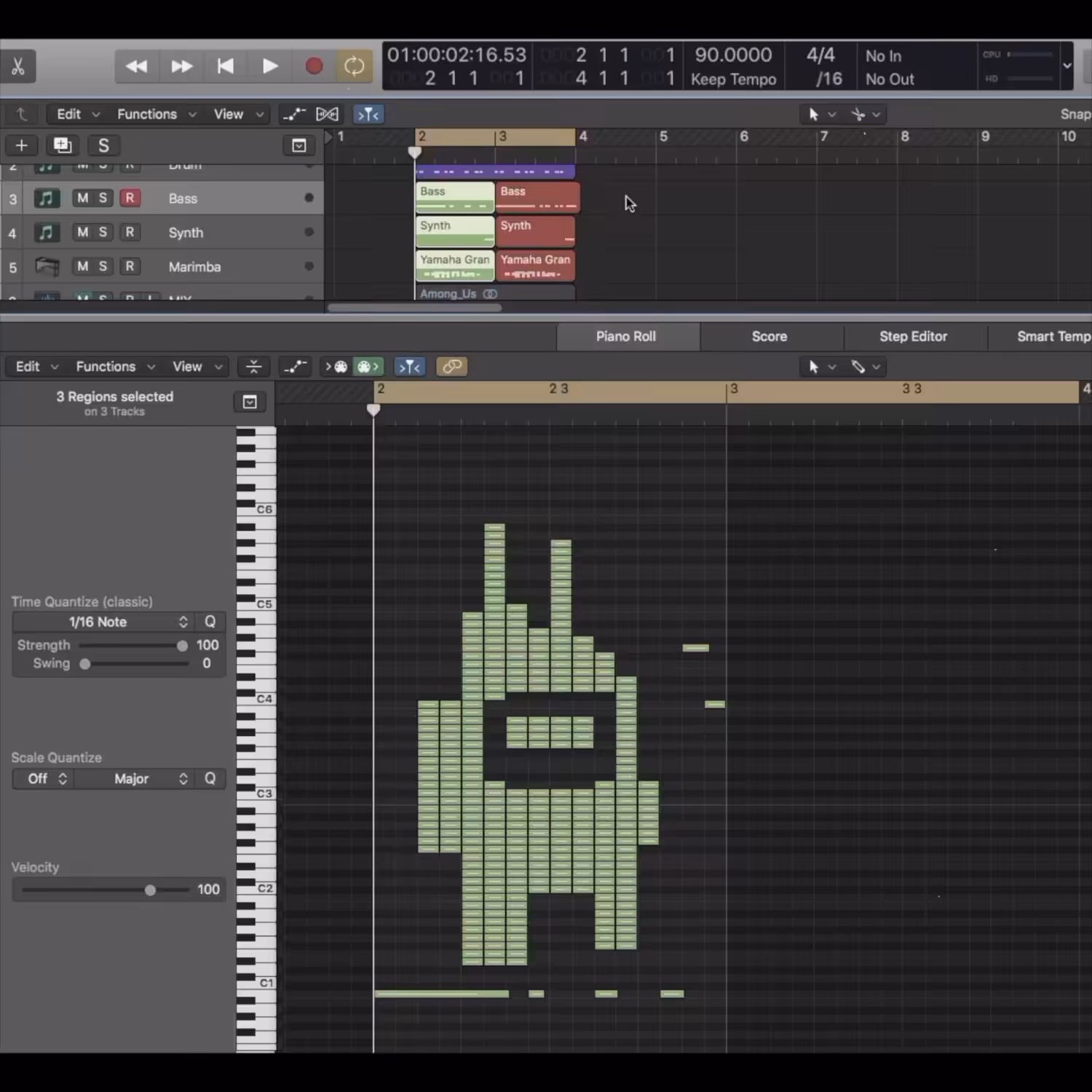Image resolution: width=1092 pixels, height=1092 pixels.
Task: Open the Piano Roll inspector dropdown button
Action: click(x=250, y=402)
